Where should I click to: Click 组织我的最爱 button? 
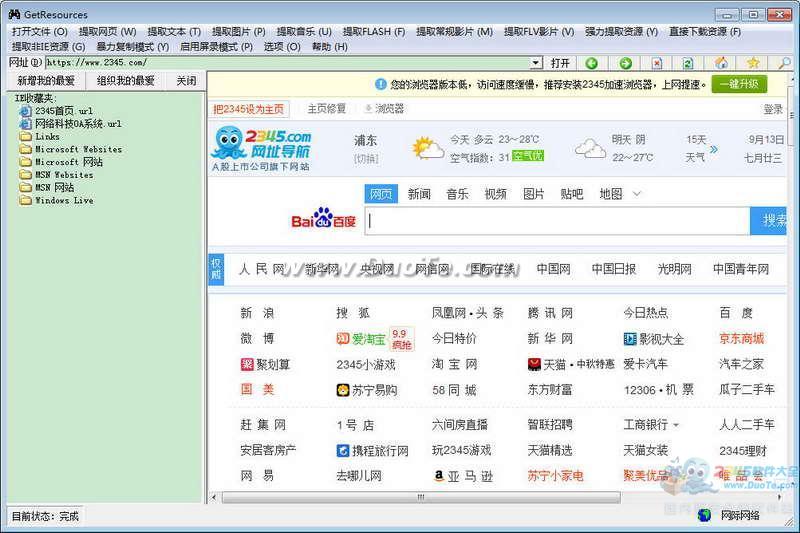[126, 81]
